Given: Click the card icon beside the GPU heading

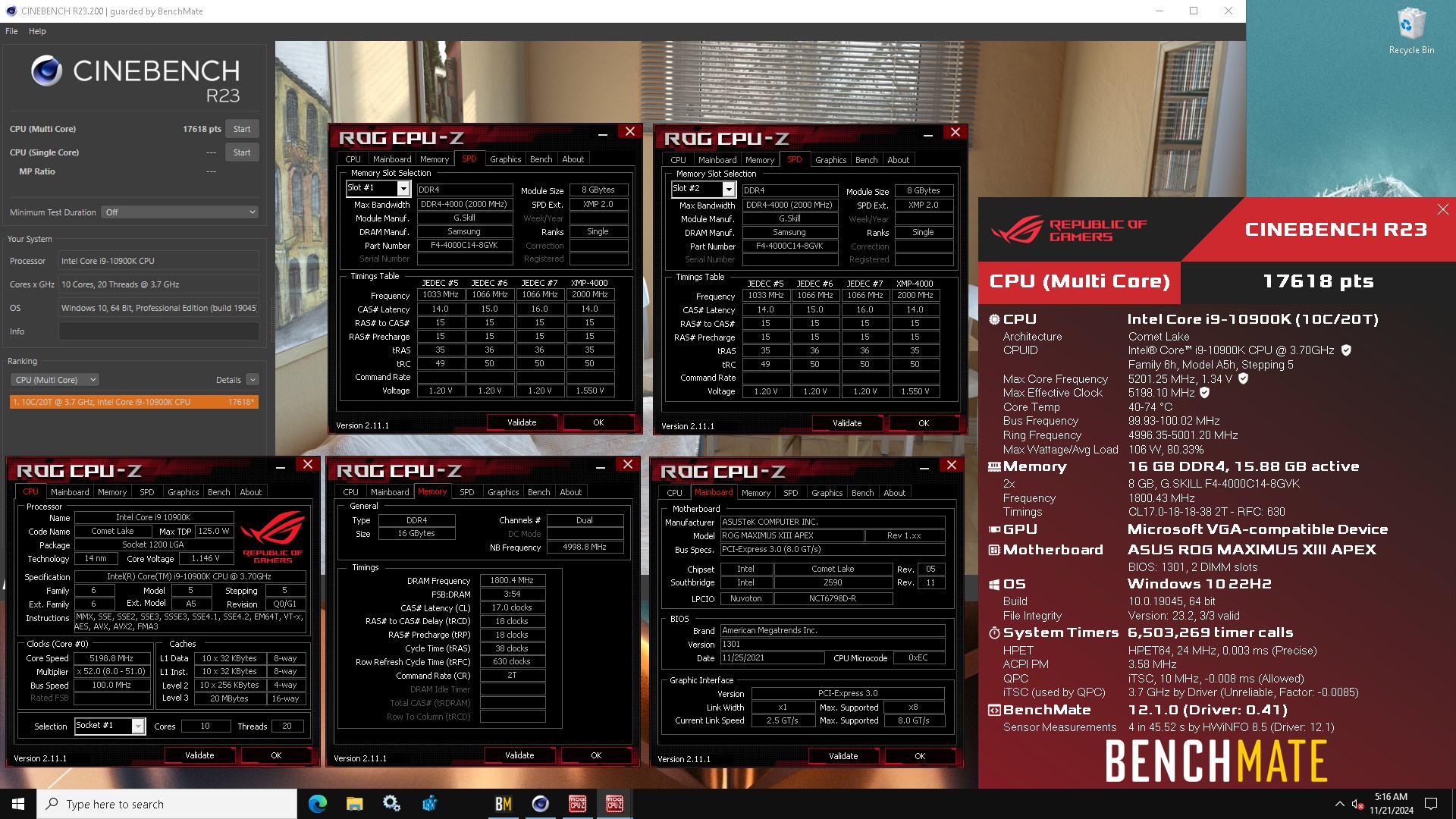Looking at the screenshot, I should tap(994, 529).
